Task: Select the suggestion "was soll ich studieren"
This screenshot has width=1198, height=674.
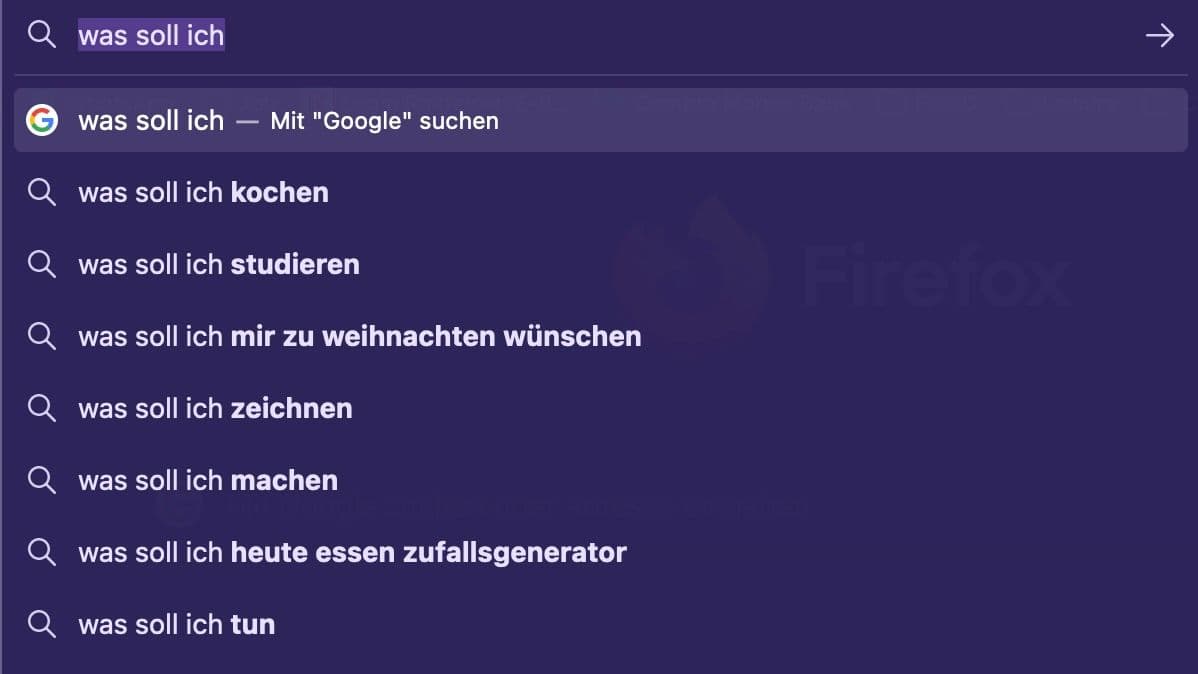Action: pyautogui.click(x=219, y=264)
